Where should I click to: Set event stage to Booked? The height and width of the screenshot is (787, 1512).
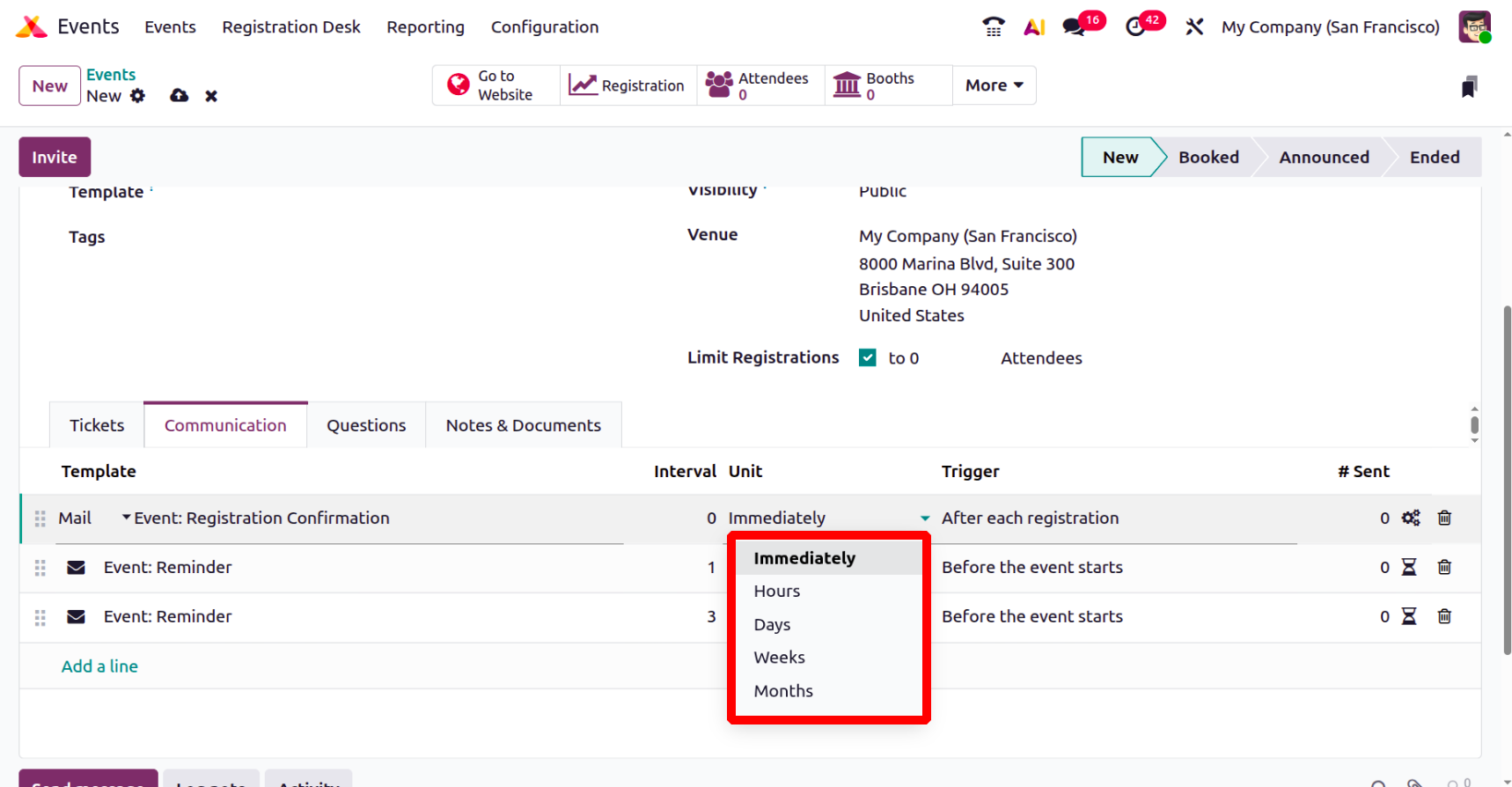[x=1208, y=158]
